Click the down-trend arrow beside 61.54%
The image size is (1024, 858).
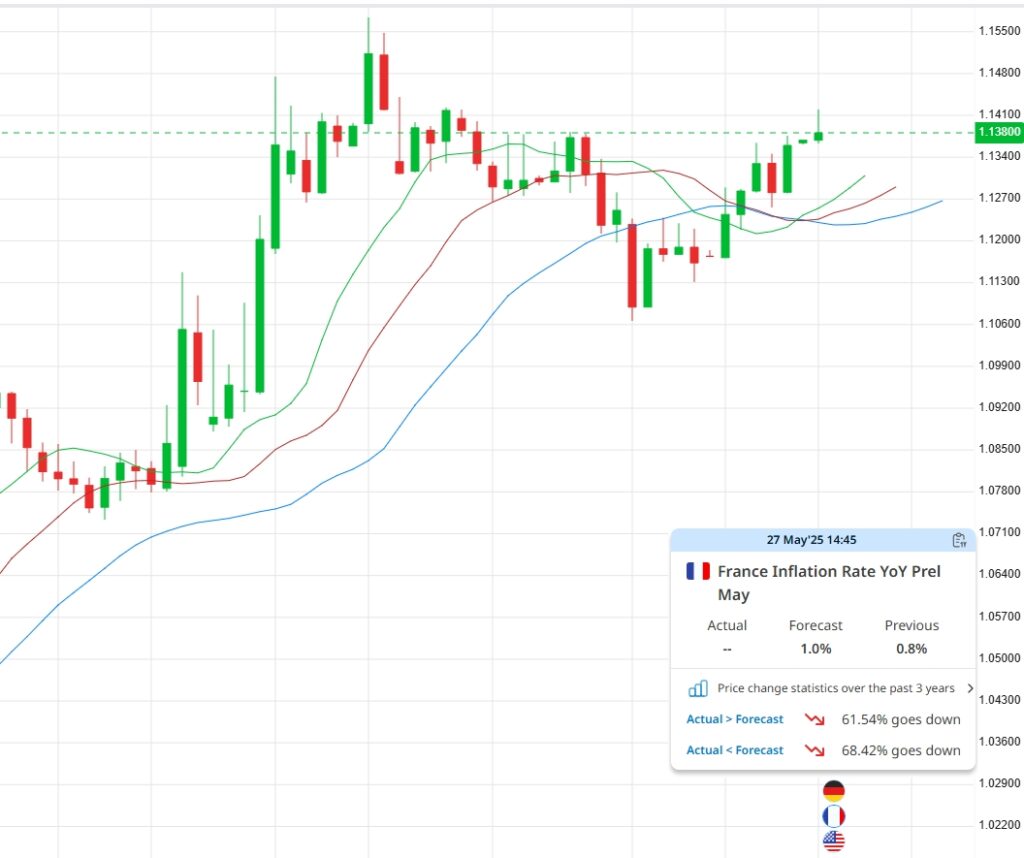(x=815, y=719)
